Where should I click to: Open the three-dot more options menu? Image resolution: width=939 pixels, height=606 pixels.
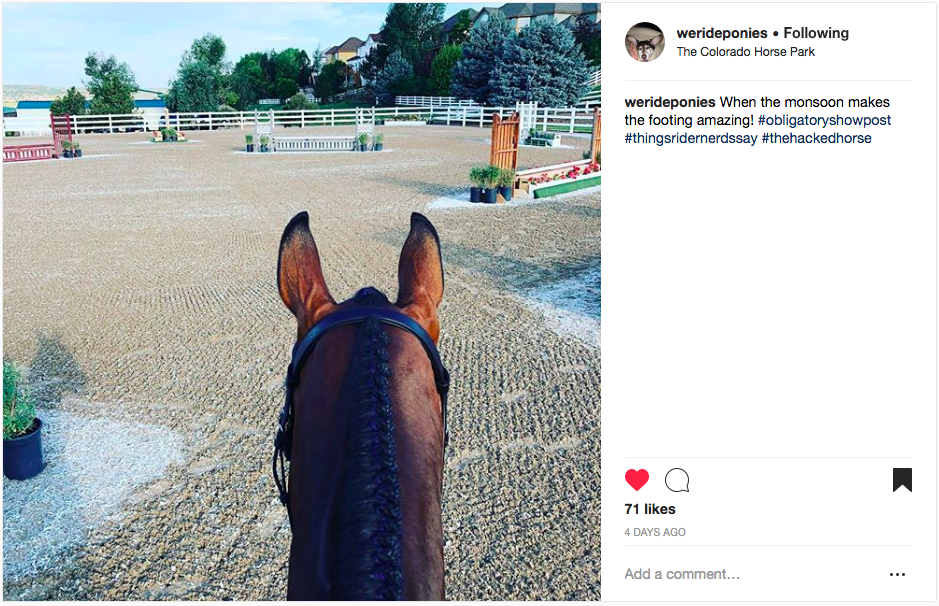(897, 574)
